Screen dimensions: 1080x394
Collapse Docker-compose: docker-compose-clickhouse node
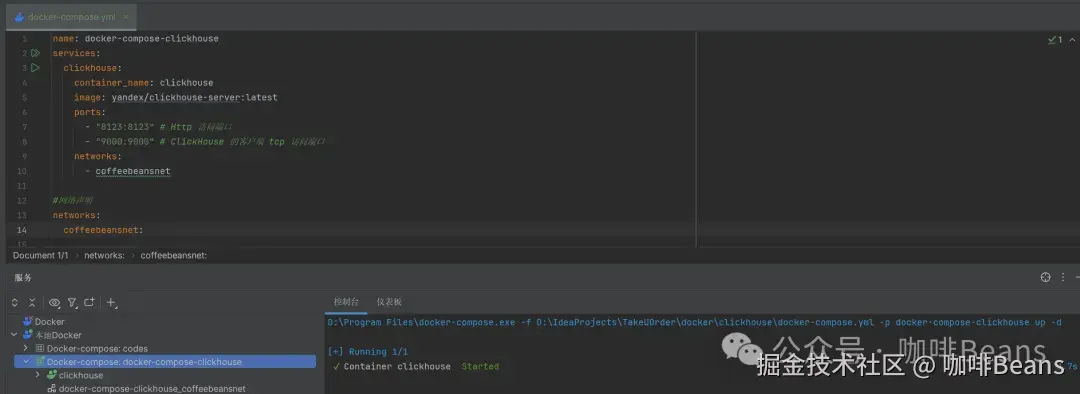[x=26, y=362]
